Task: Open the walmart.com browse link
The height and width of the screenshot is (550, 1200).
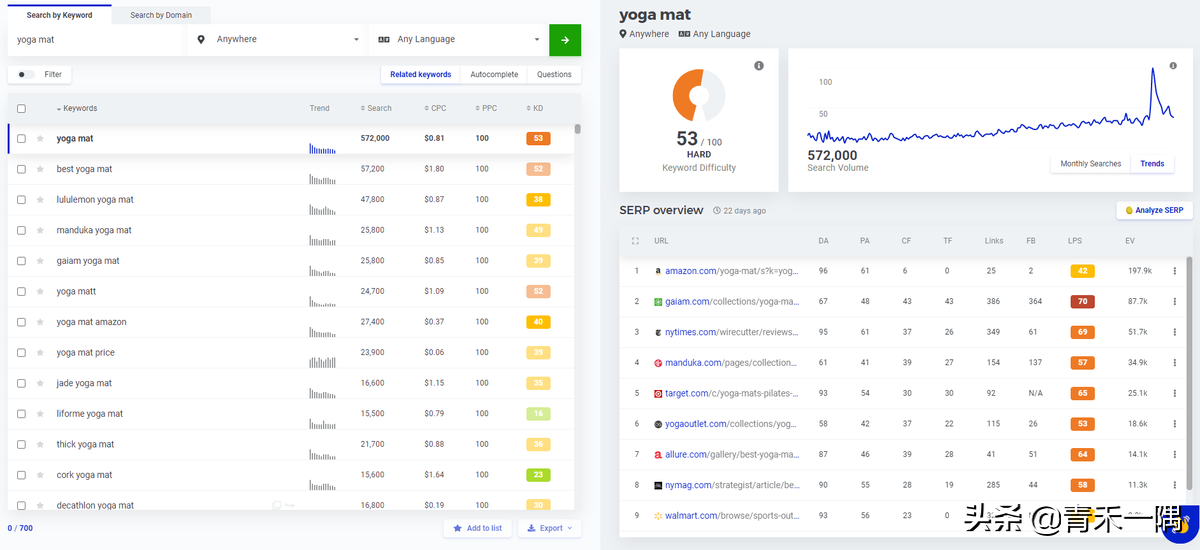Action: pos(732,516)
